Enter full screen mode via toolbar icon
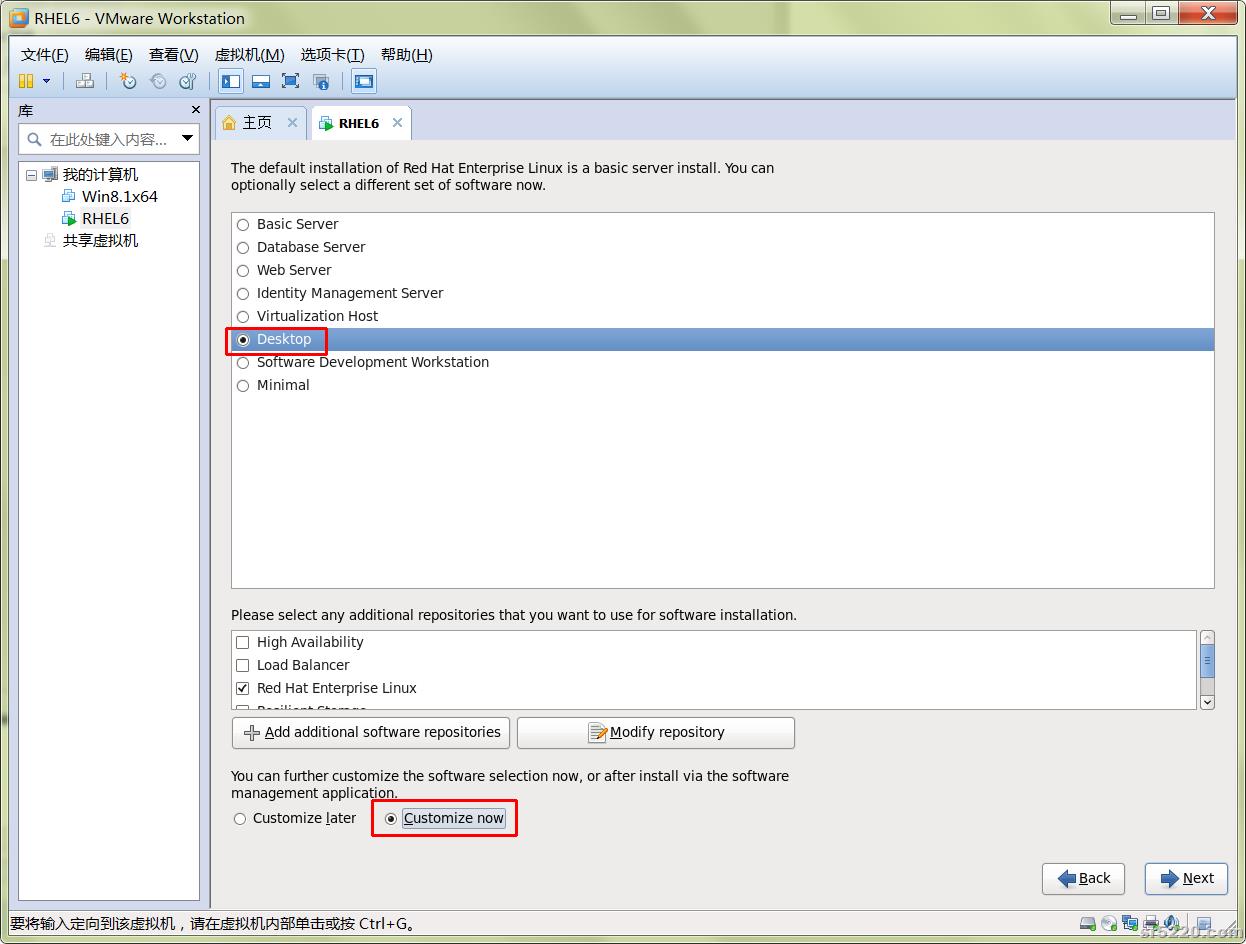Image resolution: width=1246 pixels, height=944 pixels. tap(290, 81)
